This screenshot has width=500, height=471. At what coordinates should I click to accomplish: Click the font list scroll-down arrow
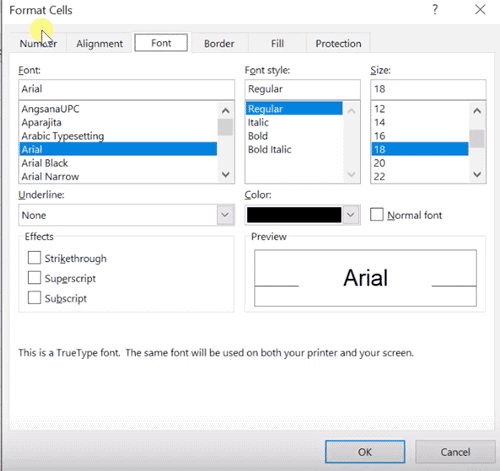(x=226, y=174)
